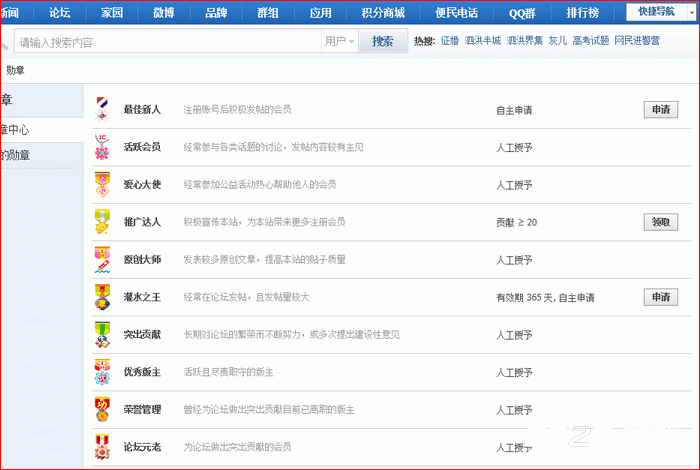Viewport: 700px width, 470px height.
Task: Click medal name 突出贡献
Action: [142, 335]
